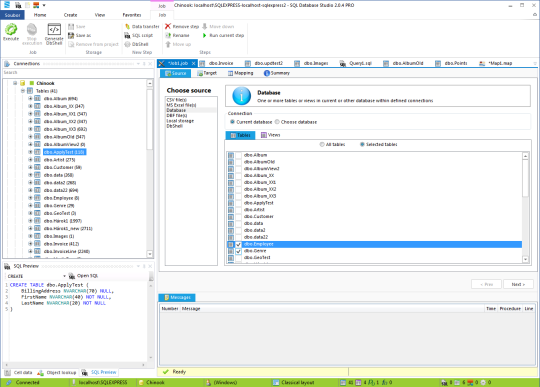Check the dbo.Album checkbox in list
Image resolution: width=540 pixels, height=387 pixels.
[x=238, y=155]
